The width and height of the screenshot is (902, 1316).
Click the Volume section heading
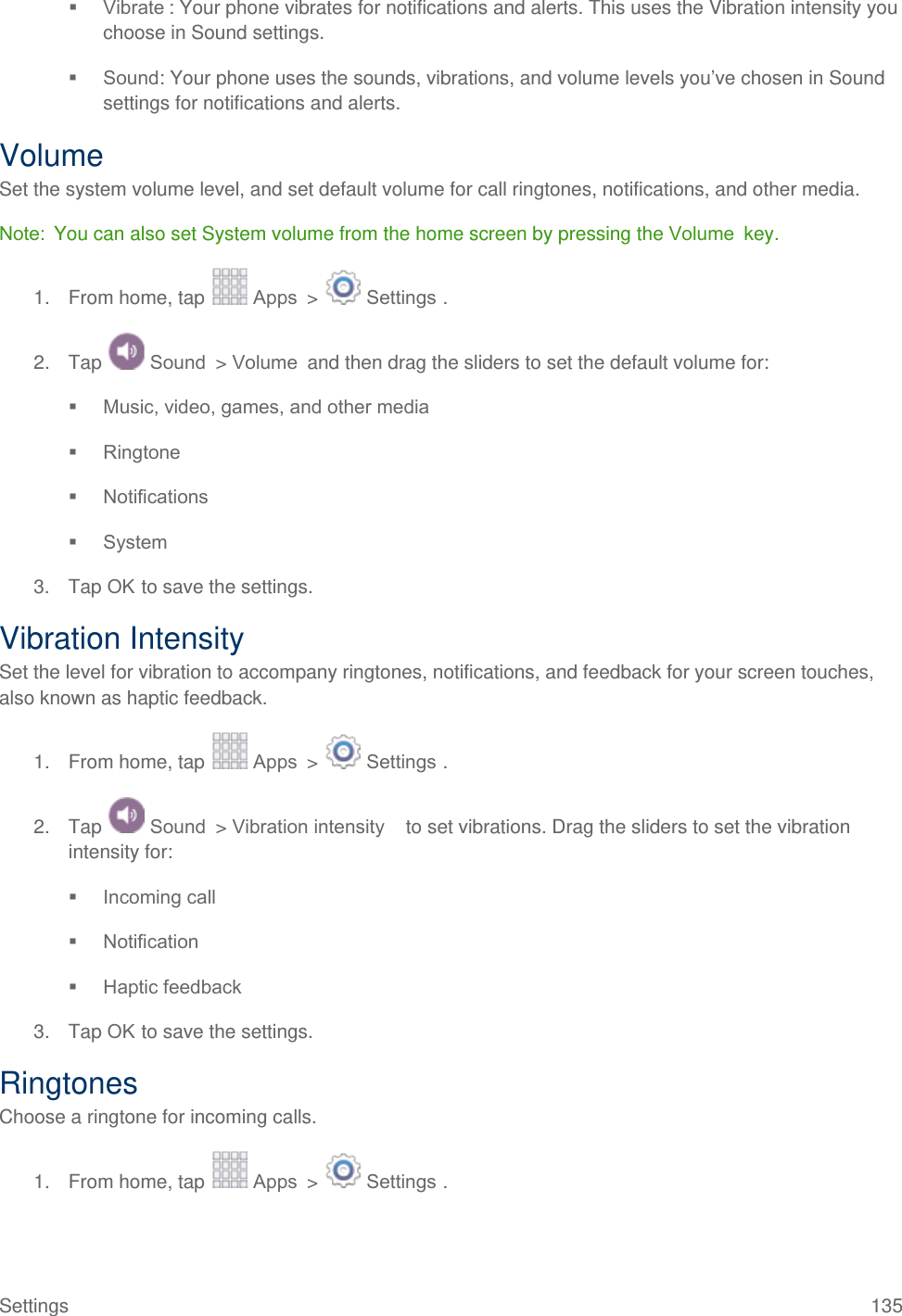[x=52, y=156]
